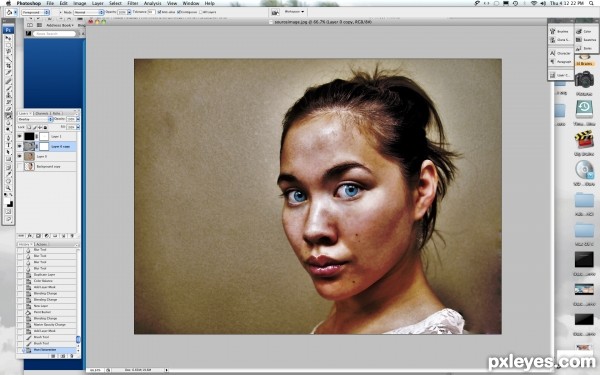Viewport: 600px width, 375px height.
Task: Hide Layer 0 using its eye icon
Action: click(x=20, y=156)
